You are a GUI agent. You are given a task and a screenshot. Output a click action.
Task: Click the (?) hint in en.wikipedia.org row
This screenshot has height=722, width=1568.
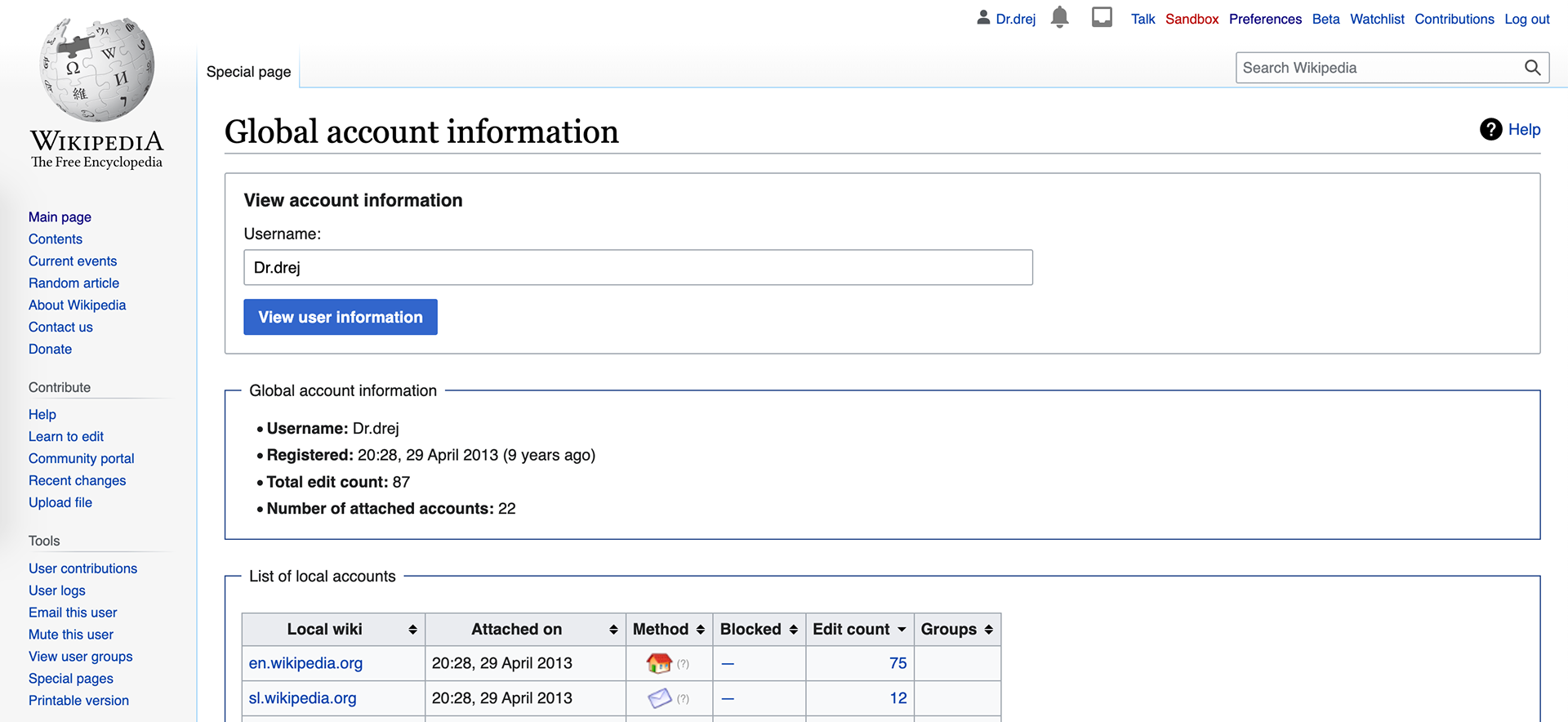(x=683, y=664)
